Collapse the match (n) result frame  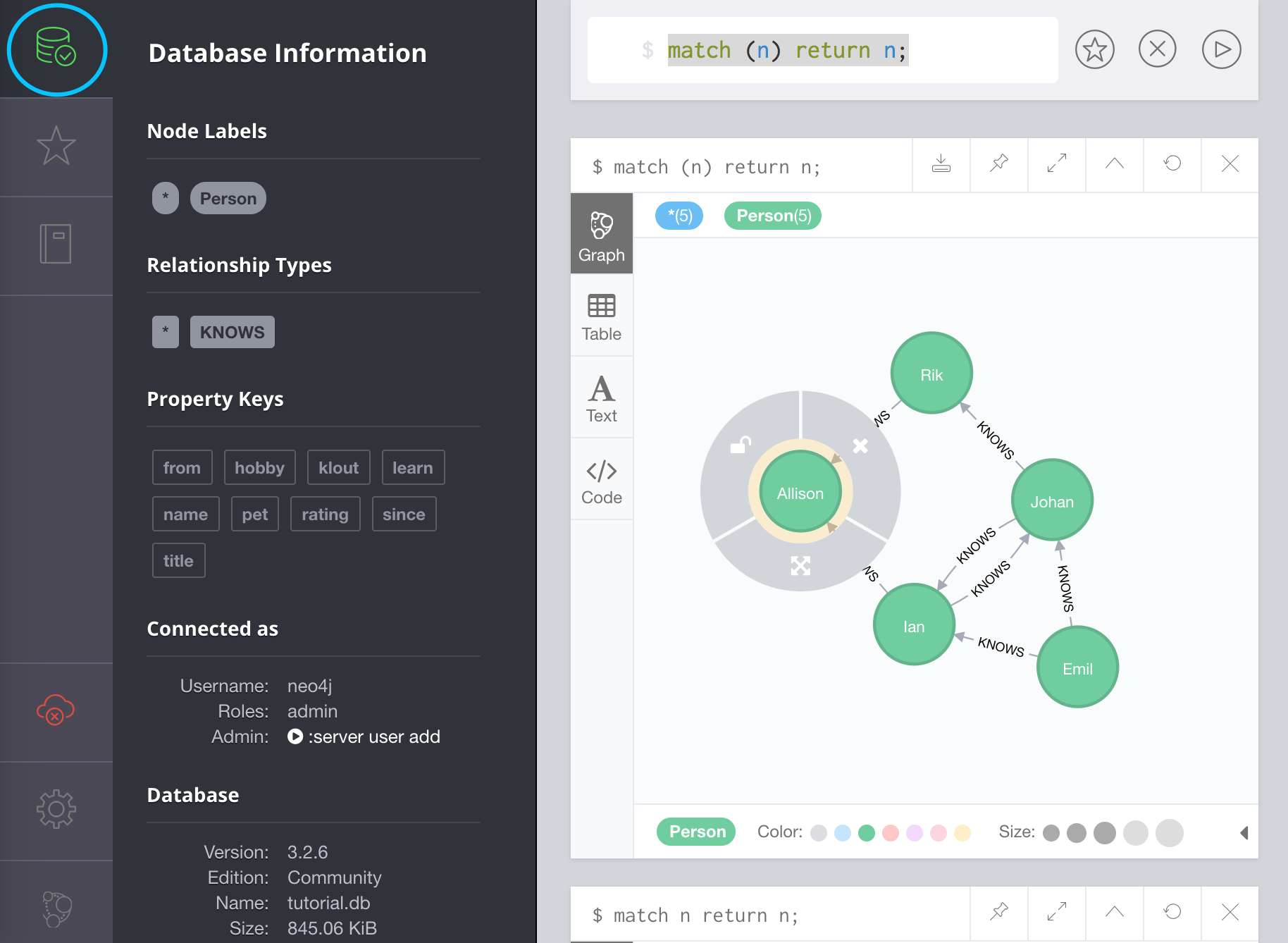pyautogui.click(x=1114, y=164)
